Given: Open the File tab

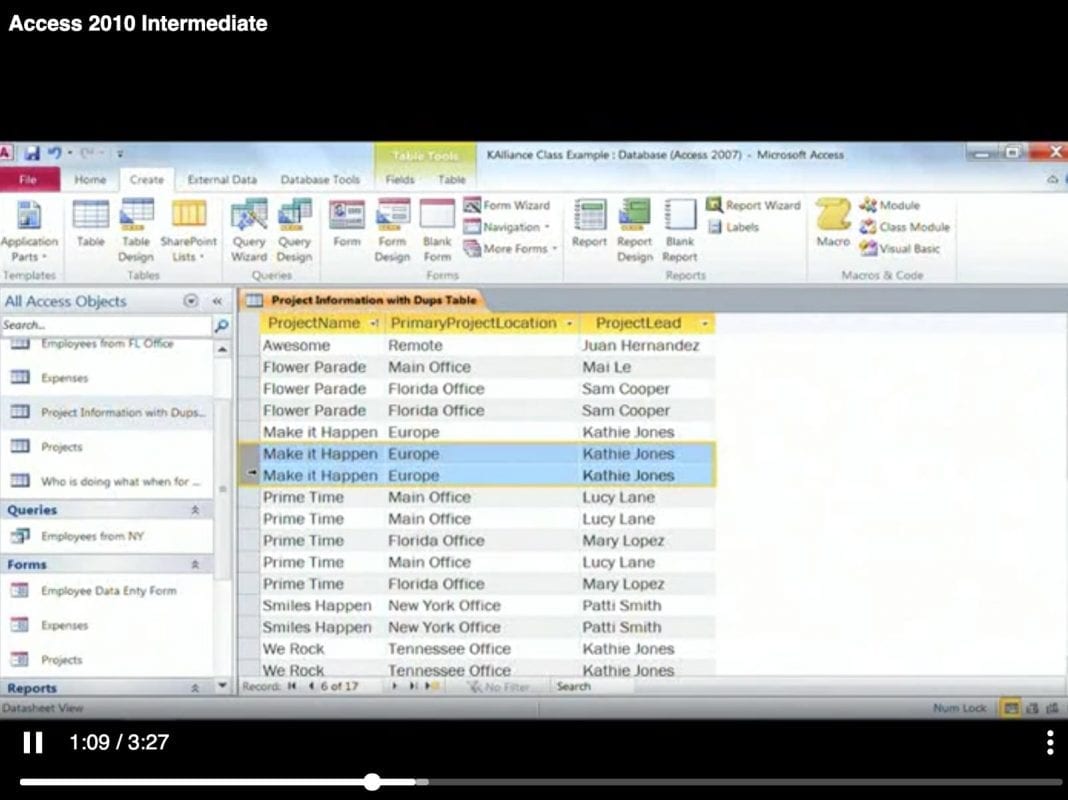Looking at the screenshot, I should pyautogui.click(x=28, y=179).
